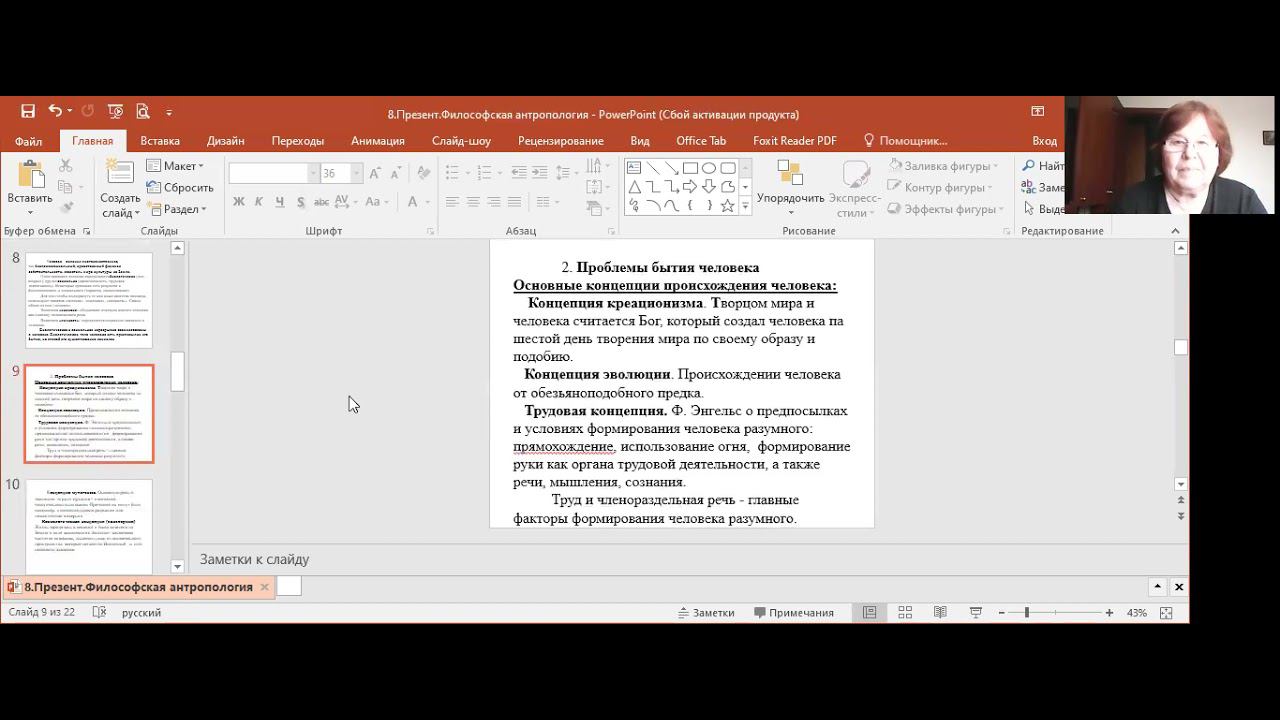The image size is (1280, 720).
Task: Expand the shapes gallery with the More arrow
Action: (745, 206)
